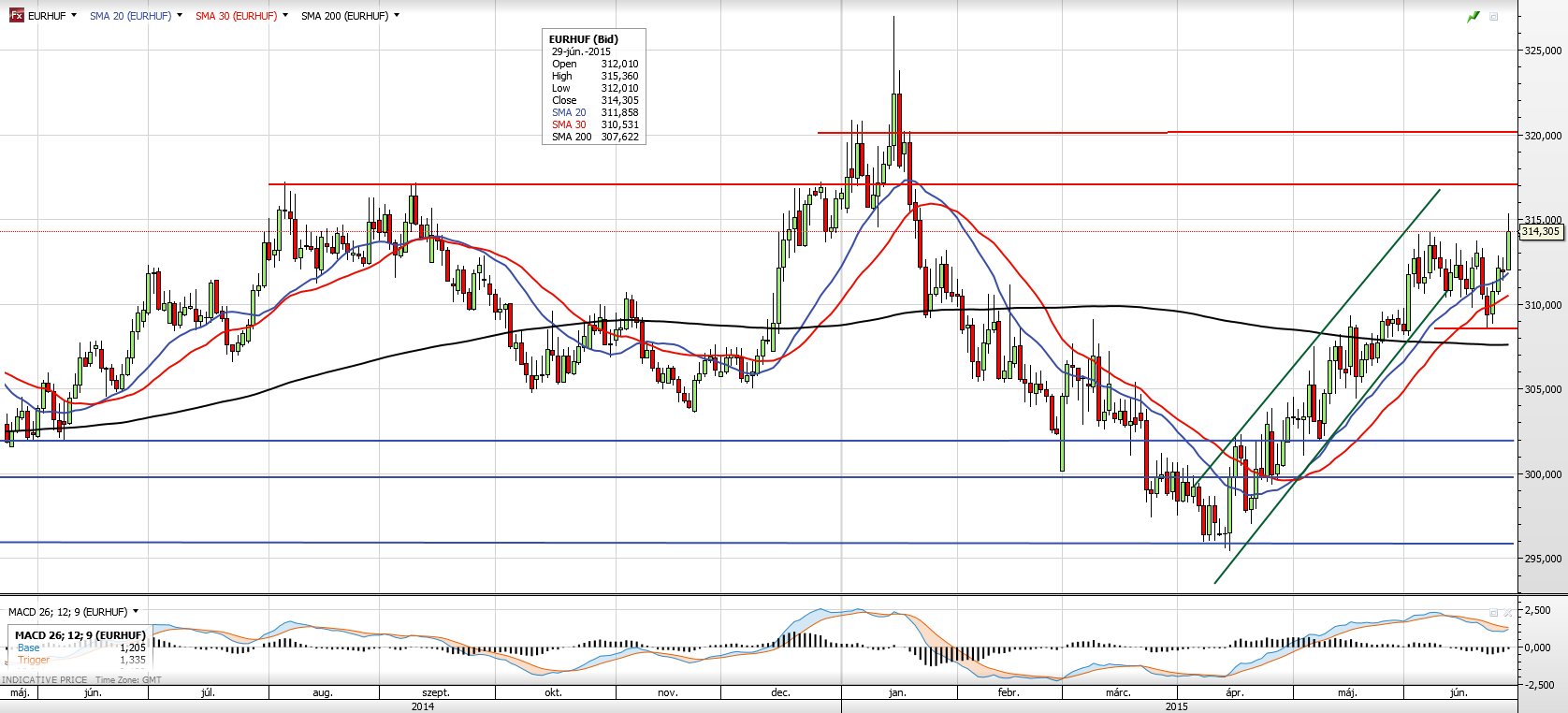Click the Open 312,010 row
1568x713 pixels.
595,64
